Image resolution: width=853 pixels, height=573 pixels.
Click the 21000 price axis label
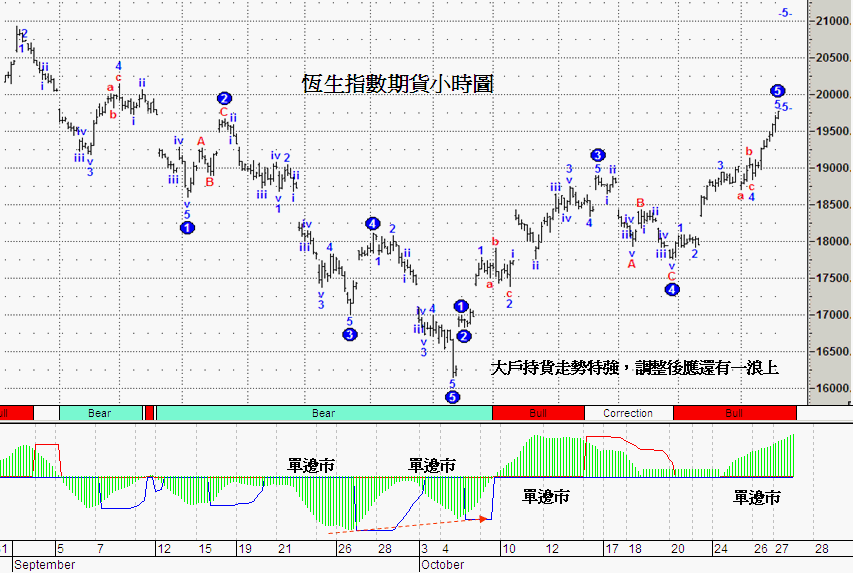(833, 21)
